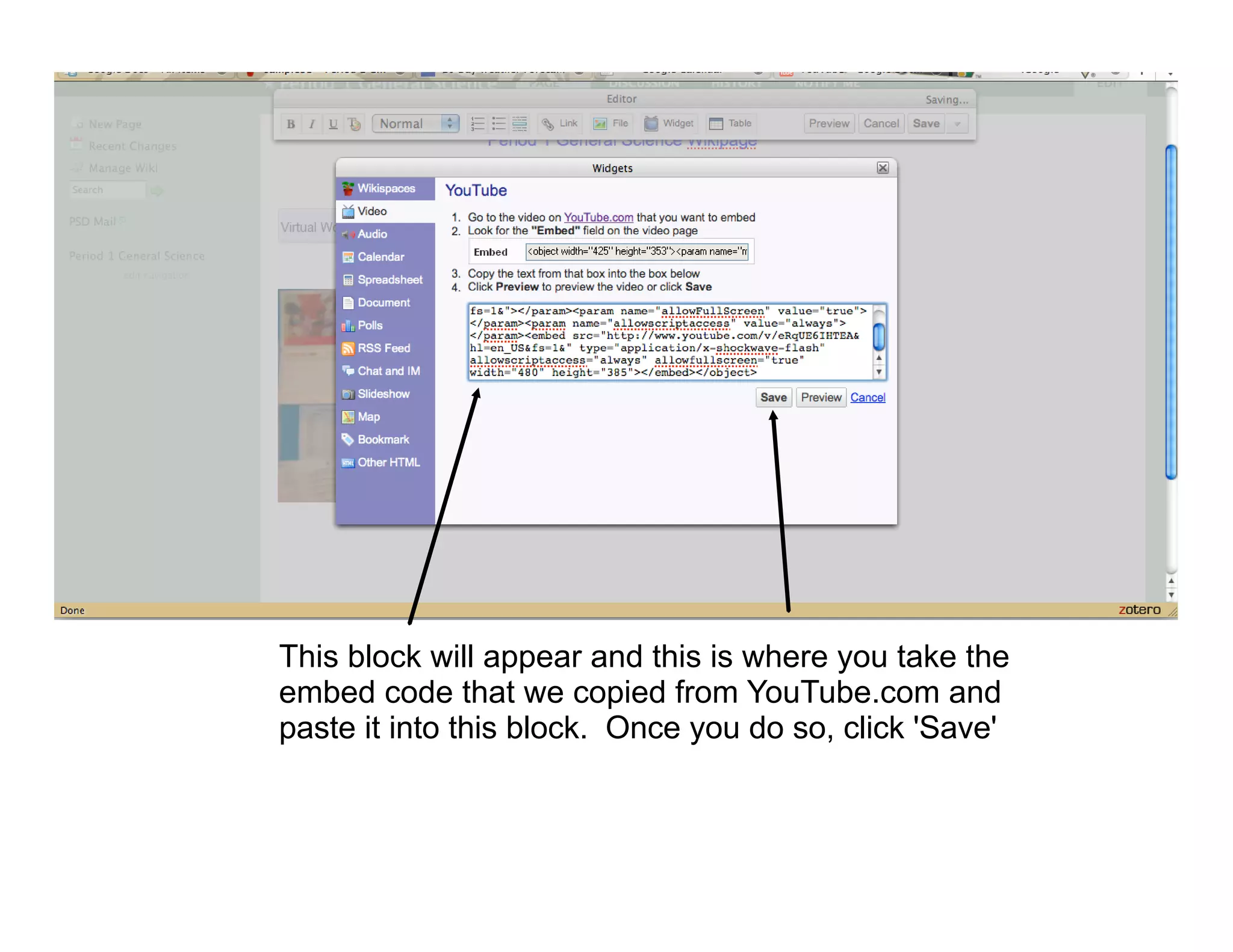Click New Page in the wiki sidebar
This screenshot has height=952, width=1233.
115,124
